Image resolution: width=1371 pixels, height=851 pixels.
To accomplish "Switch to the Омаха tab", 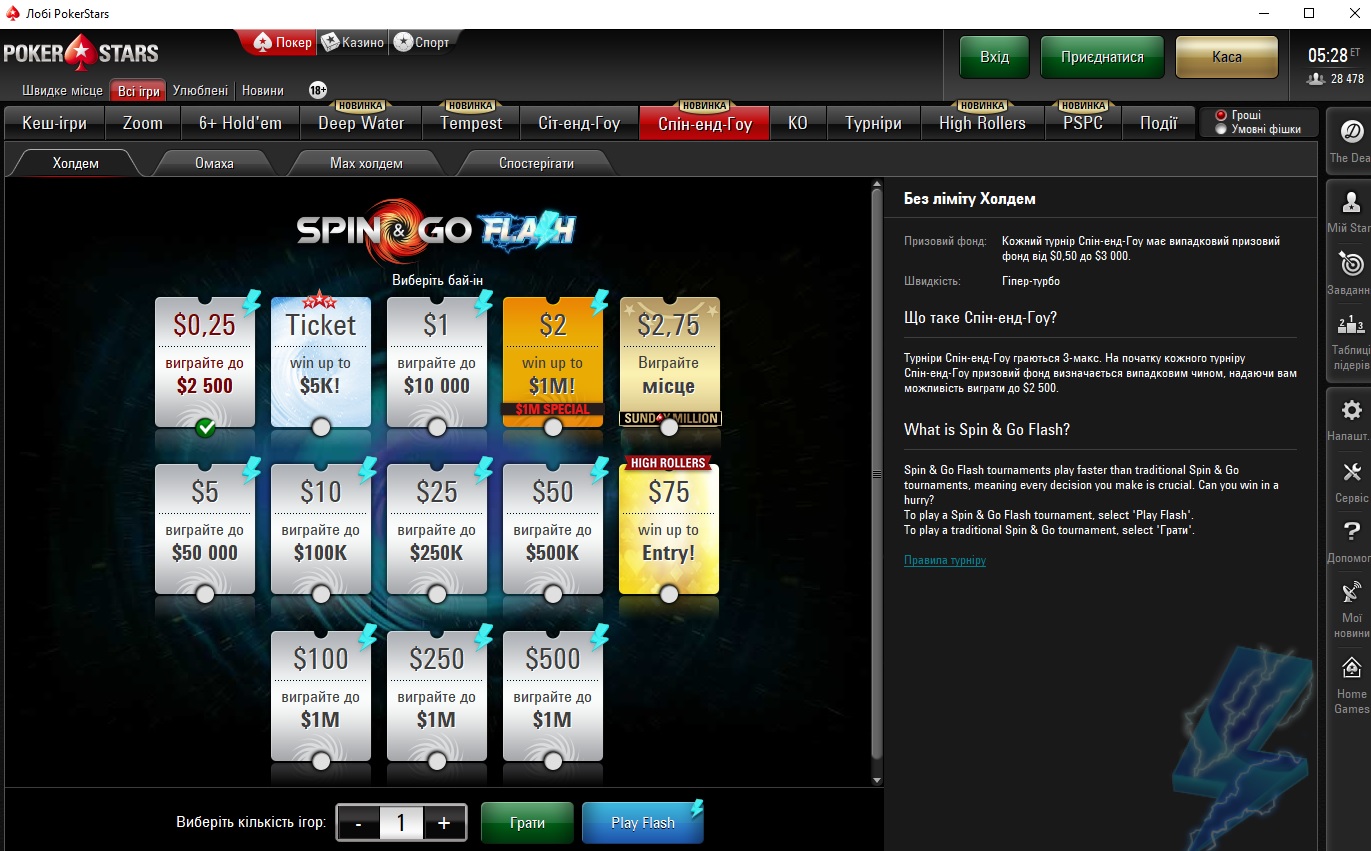I will pyautogui.click(x=214, y=163).
